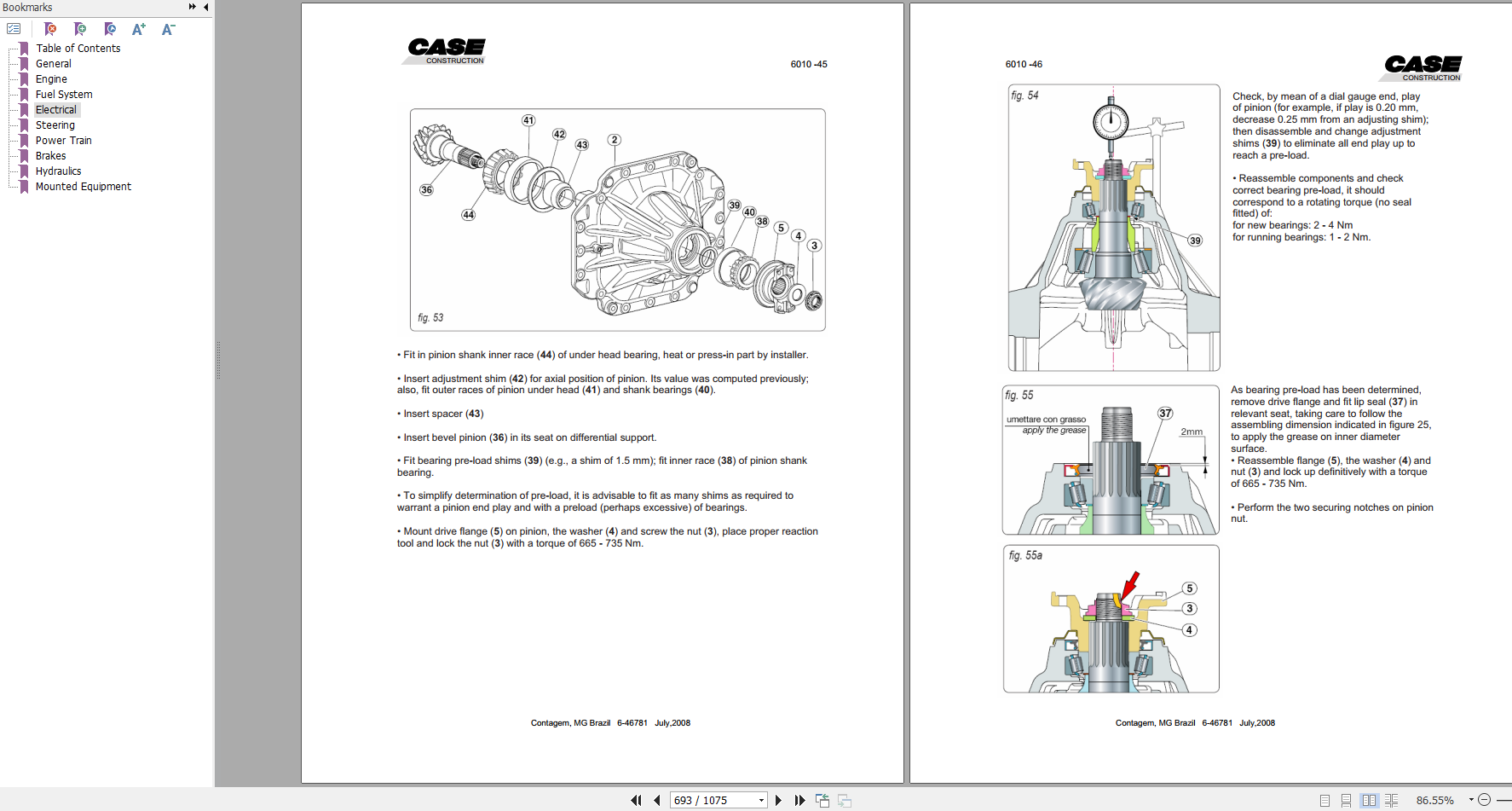Go to the next page

[778, 800]
